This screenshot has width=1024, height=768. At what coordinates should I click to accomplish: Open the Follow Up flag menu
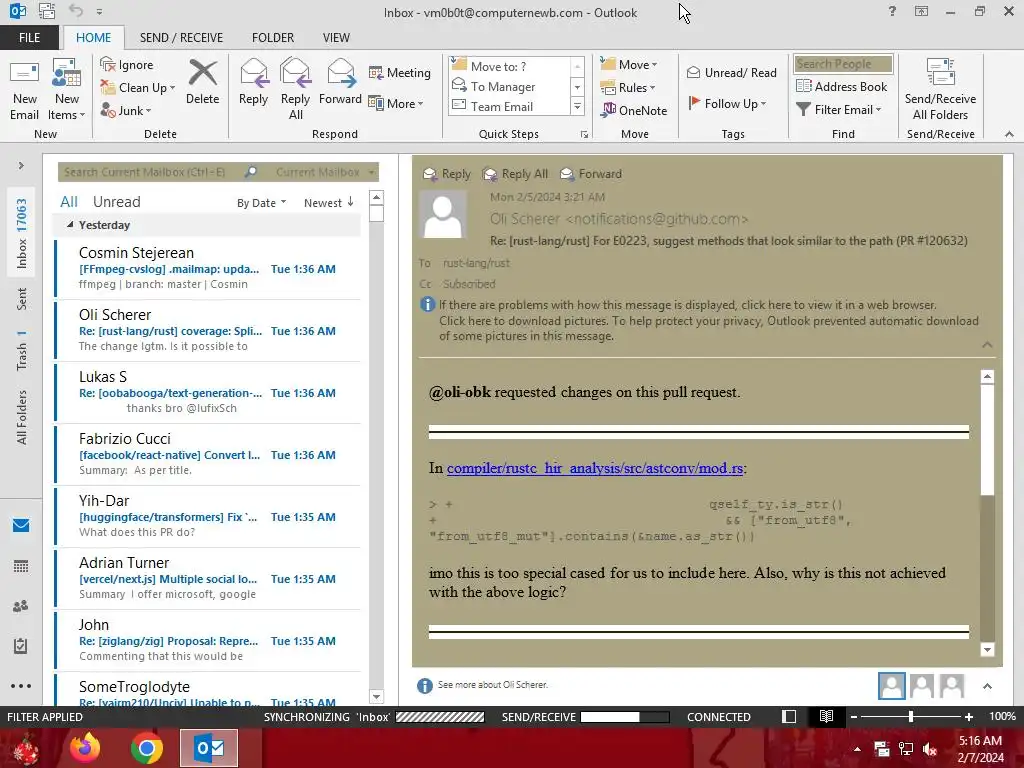728,103
